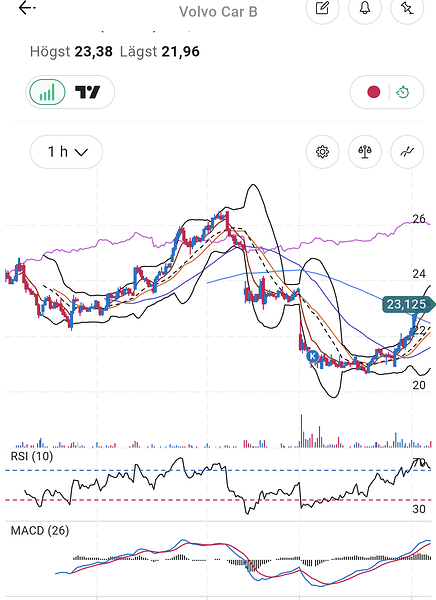436x600 pixels.
Task: Tap the tallest red volume bar
Action: coord(301,431)
